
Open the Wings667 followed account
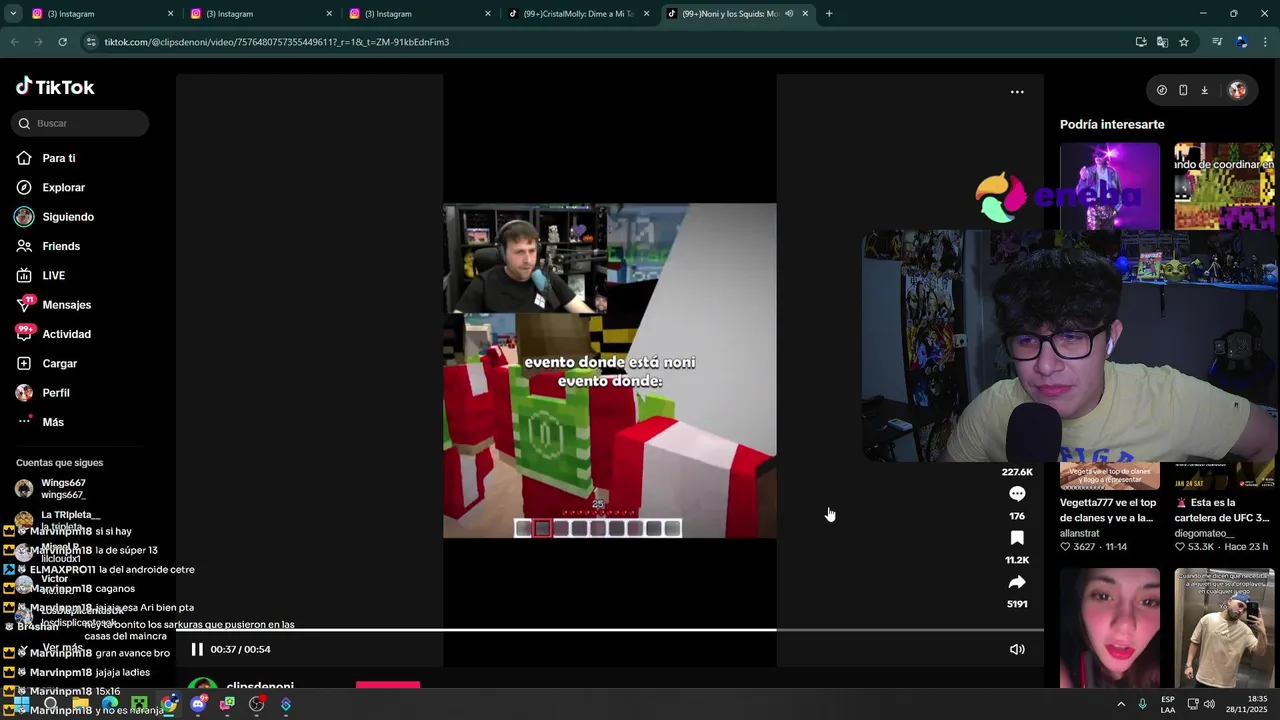tap(62, 488)
